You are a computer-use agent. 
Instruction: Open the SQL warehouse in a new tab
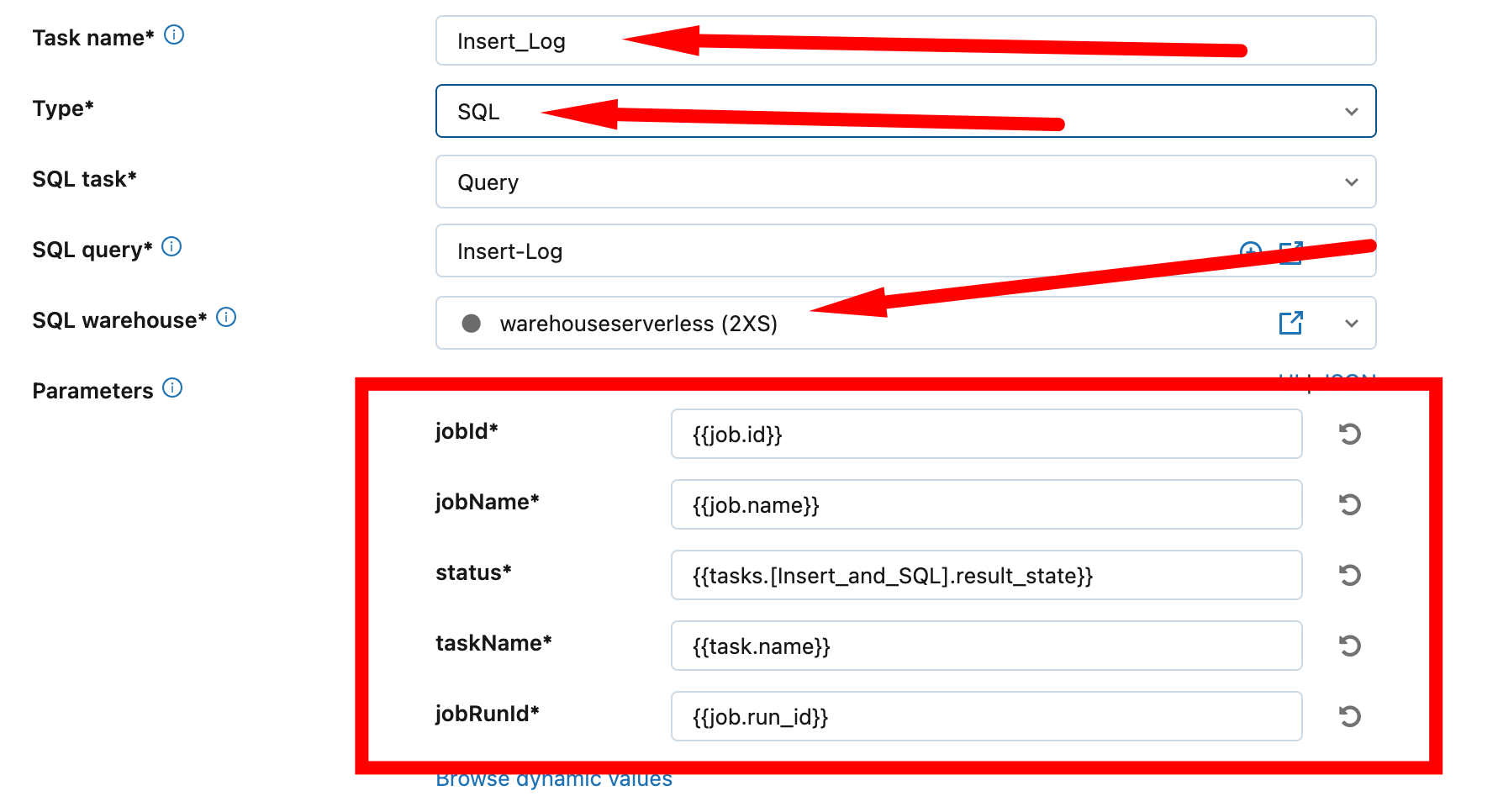click(1290, 323)
